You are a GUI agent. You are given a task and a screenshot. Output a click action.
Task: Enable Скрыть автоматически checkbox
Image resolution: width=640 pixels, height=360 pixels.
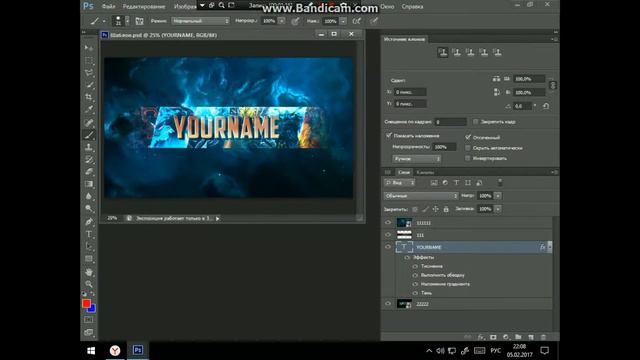point(468,148)
